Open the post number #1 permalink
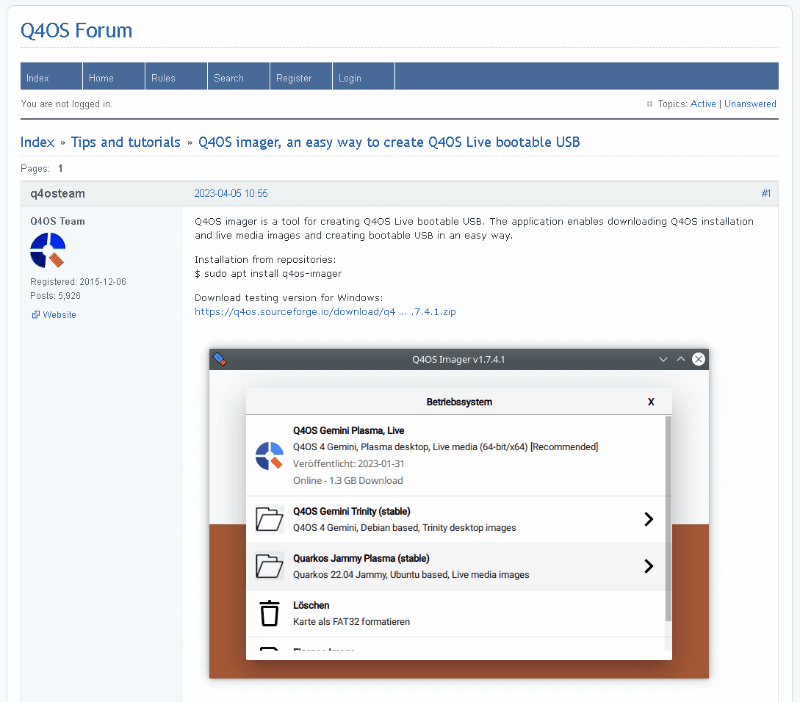Screen dimensions: 800x702 [766, 193]
